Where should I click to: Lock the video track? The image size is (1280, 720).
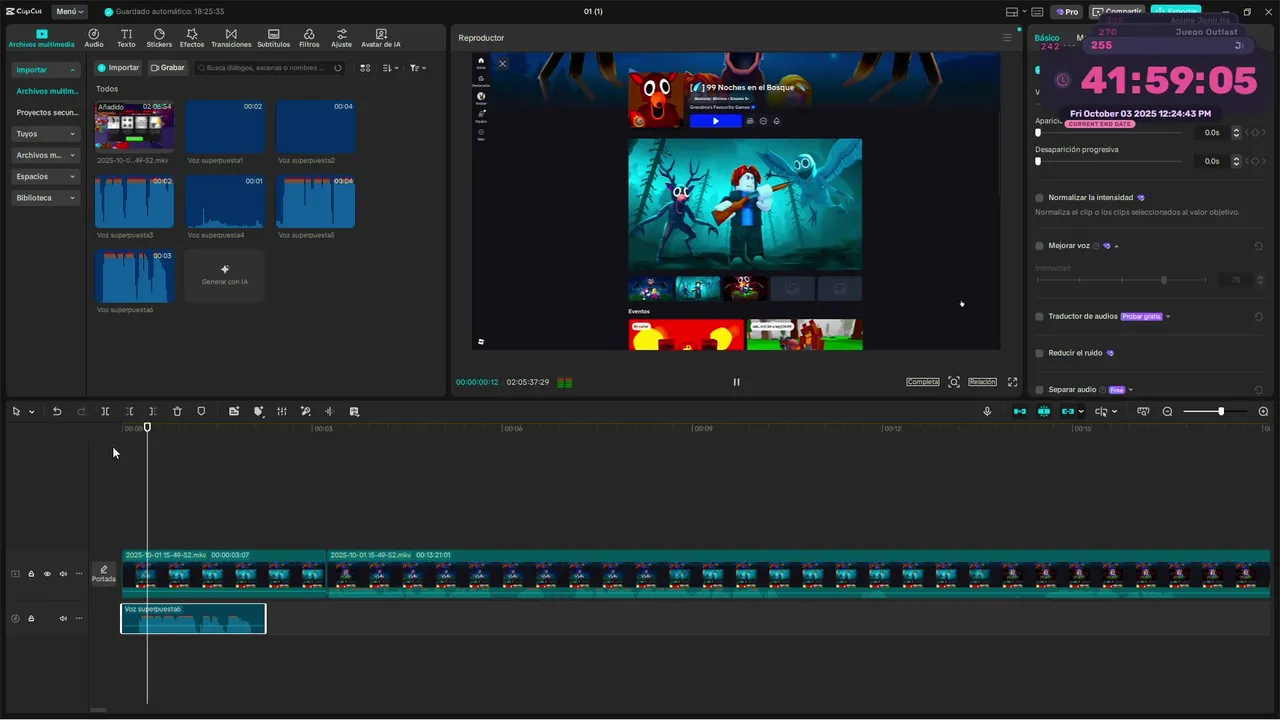(31, 574)
